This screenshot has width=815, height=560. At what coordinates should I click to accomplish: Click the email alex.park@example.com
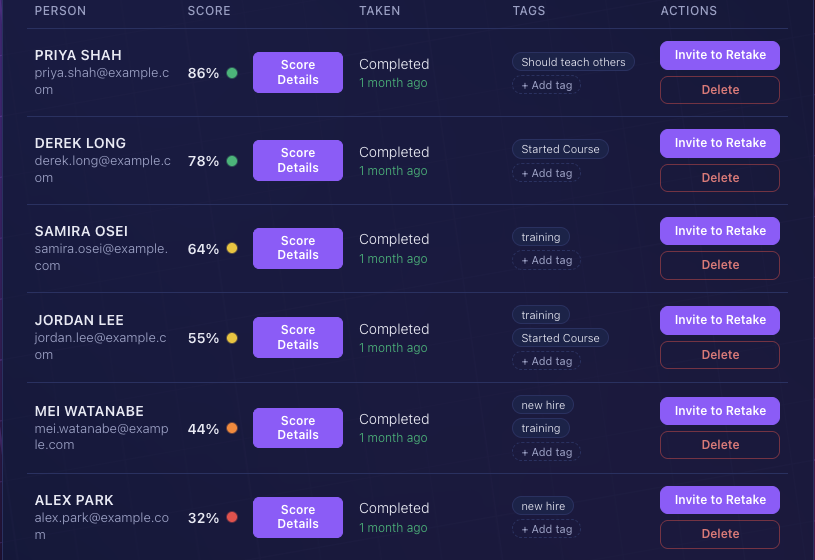pos(102,526)
